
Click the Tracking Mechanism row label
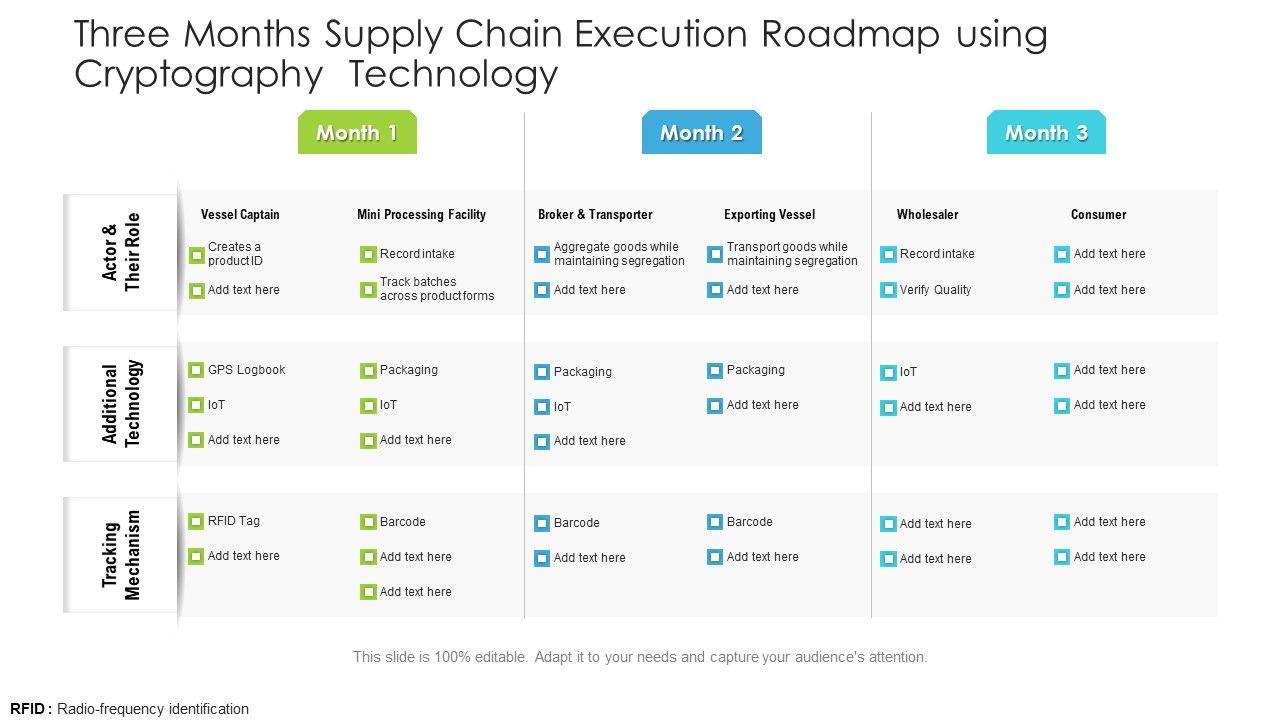(x=121, y=555)
